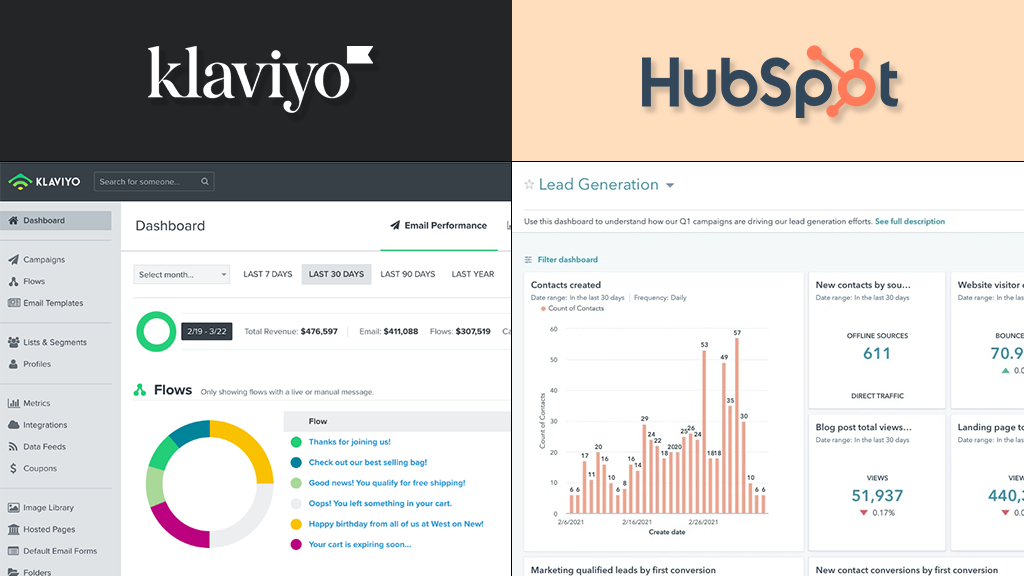The image size is (1024, 576).
Task: Click the Klaviyo logo icon in header
Action: click(x=20, y=182)
